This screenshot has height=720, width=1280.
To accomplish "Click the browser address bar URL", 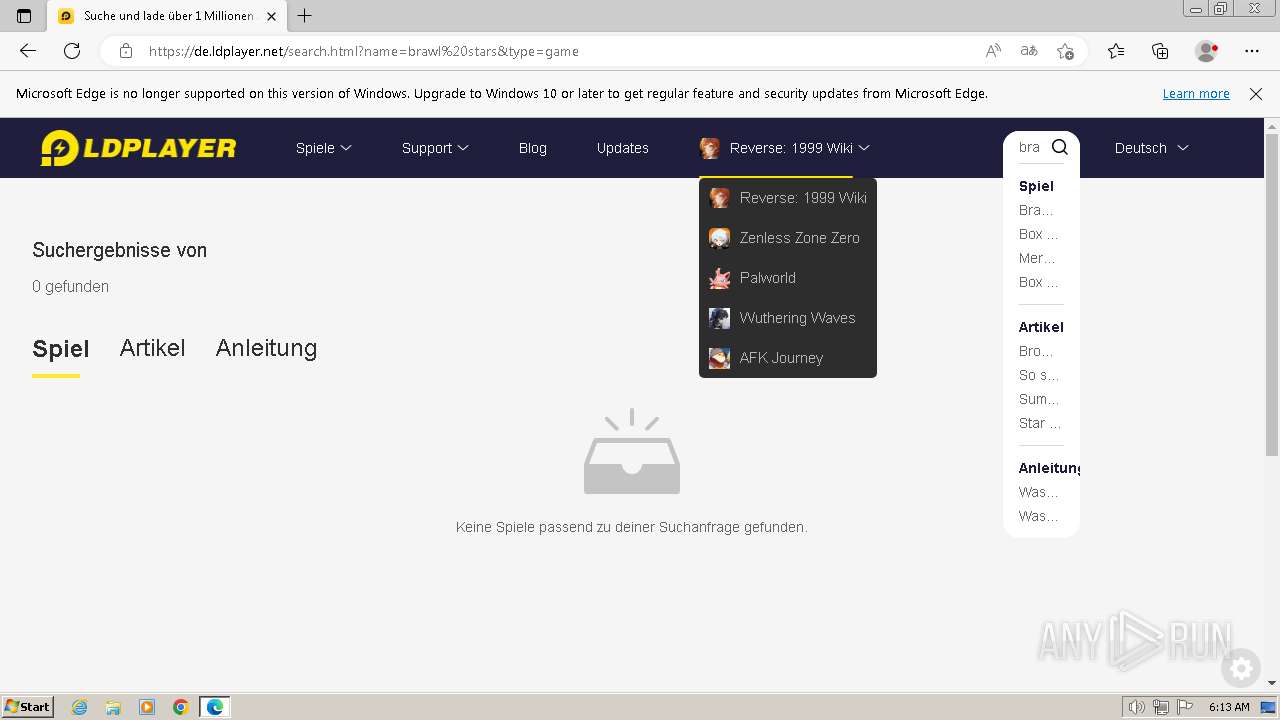I will click(364, 51).
